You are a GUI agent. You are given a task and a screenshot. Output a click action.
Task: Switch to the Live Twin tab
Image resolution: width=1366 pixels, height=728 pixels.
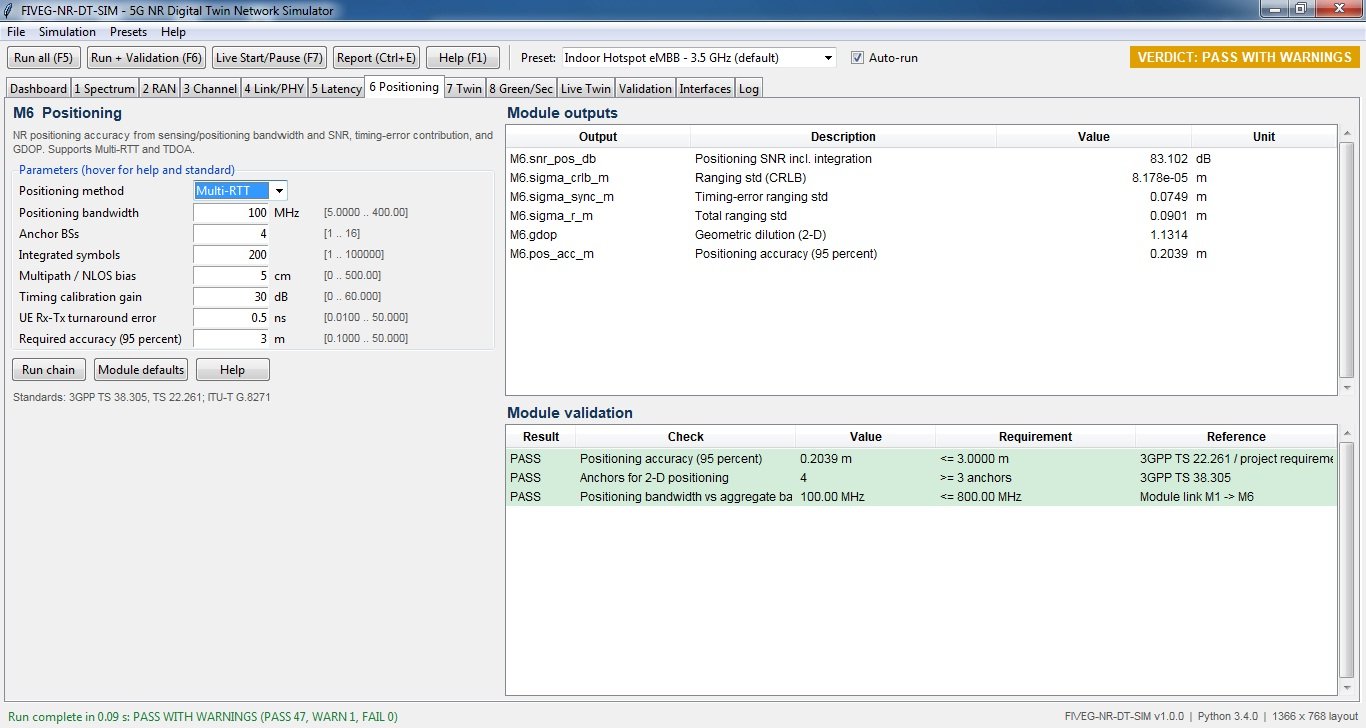586,89
